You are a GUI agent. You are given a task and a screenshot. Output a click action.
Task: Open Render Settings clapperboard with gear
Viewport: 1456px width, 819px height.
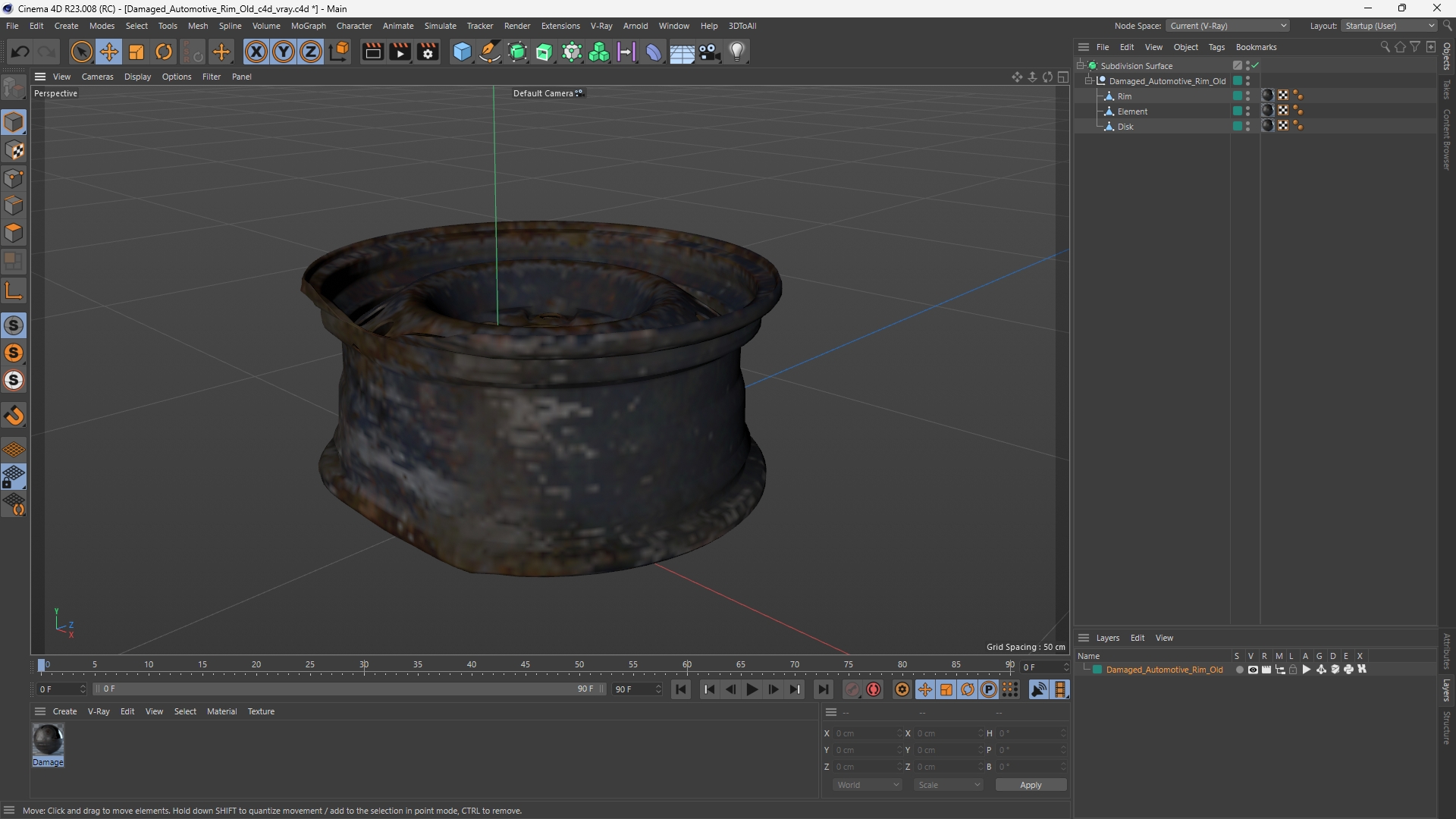pos(428,52)
